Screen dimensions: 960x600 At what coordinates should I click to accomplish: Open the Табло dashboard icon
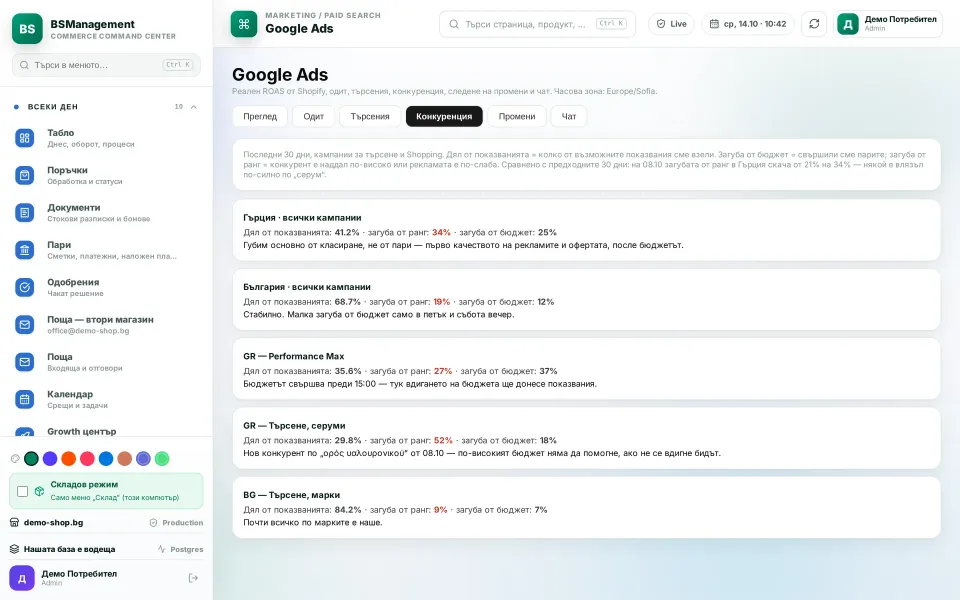pos(24,138)
